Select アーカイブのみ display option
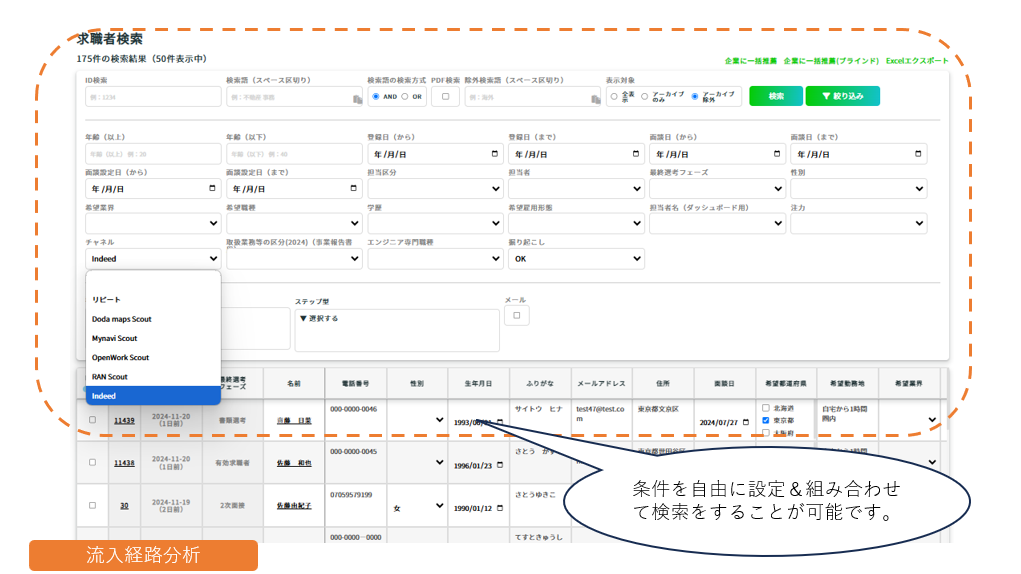Viewport: 1021px width, 574px height. tap(642, 97)
